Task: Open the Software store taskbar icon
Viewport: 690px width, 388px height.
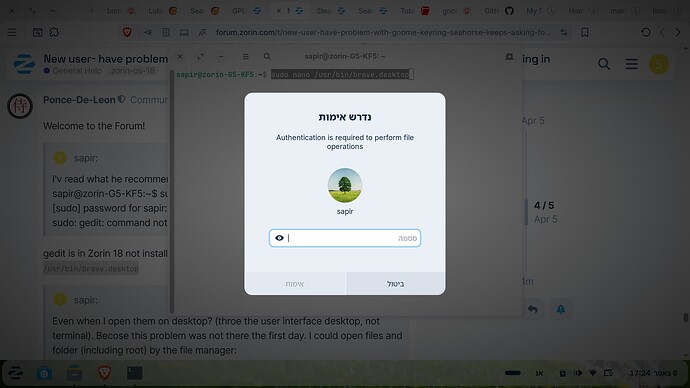Action: tap(44, 373)
